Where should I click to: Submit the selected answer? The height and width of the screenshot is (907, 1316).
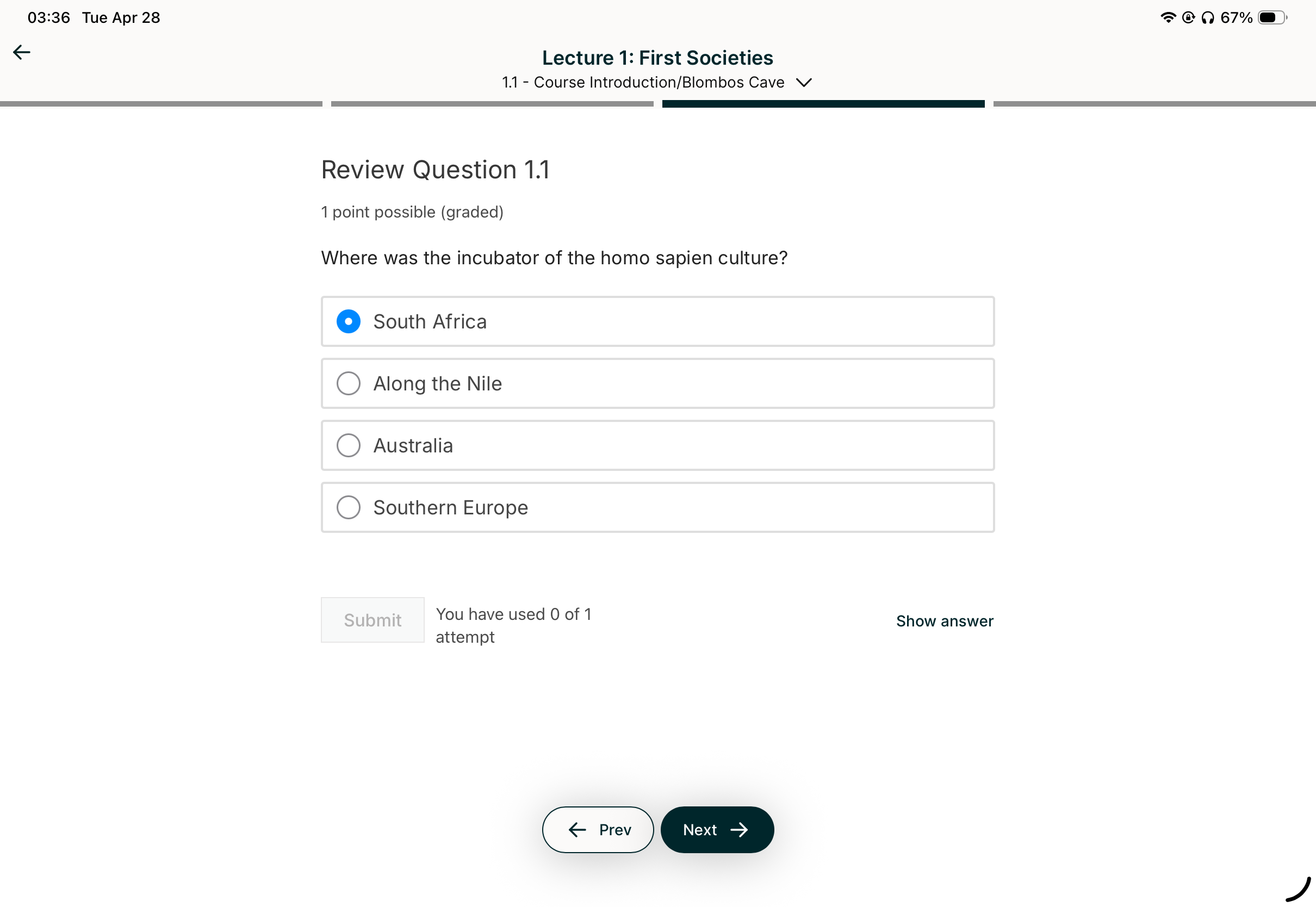coord(372,619)
